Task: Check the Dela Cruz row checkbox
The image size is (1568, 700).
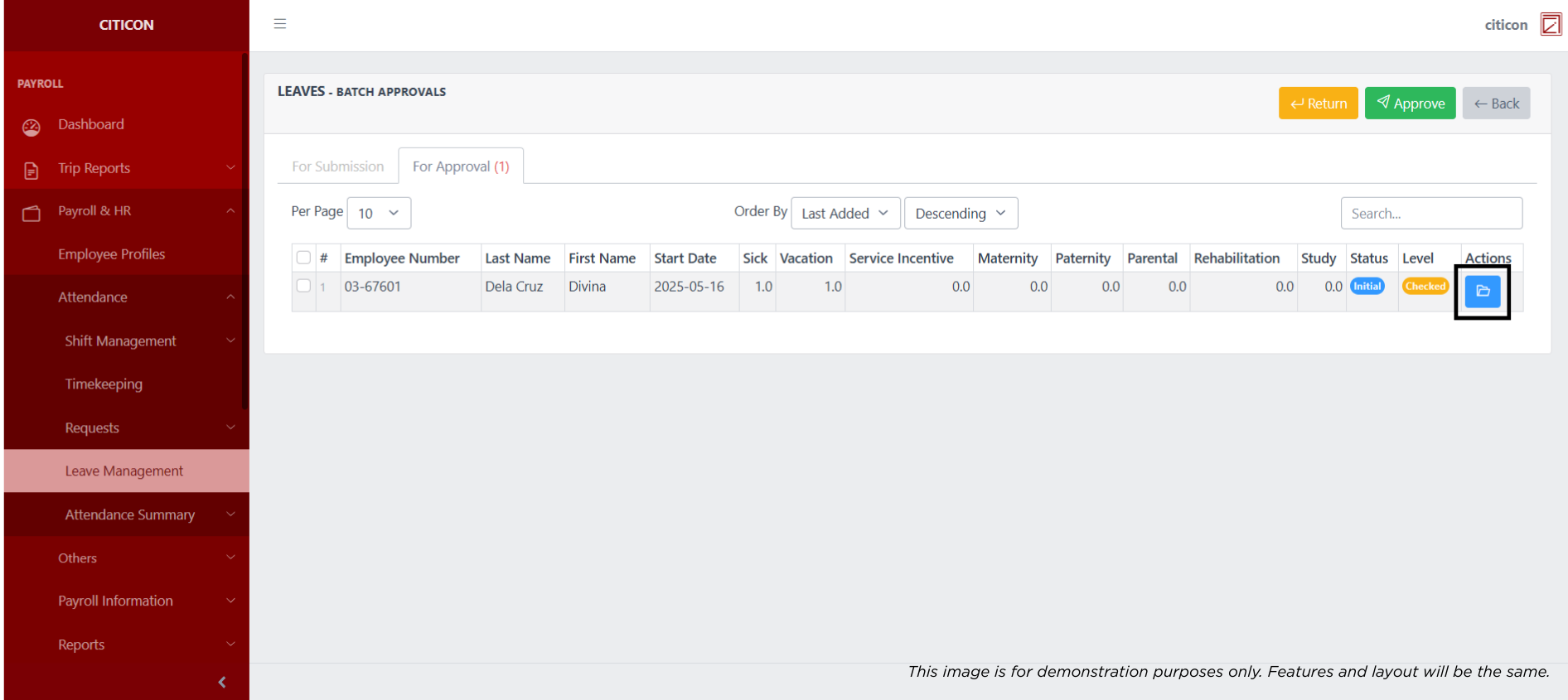Action: 303,286
